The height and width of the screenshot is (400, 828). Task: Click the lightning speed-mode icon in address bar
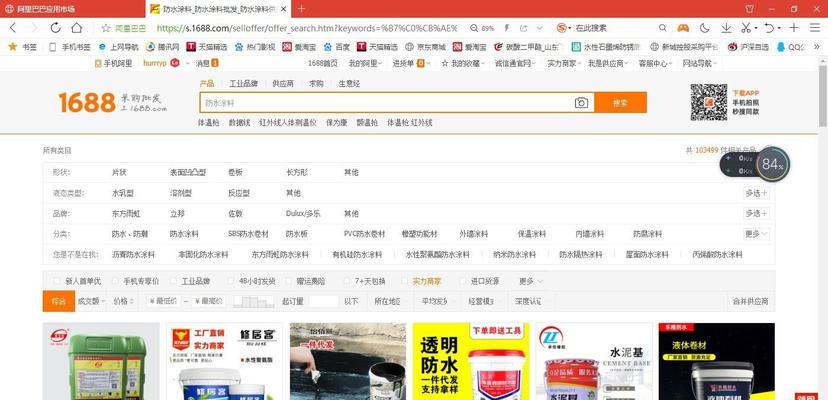point(507,28)
